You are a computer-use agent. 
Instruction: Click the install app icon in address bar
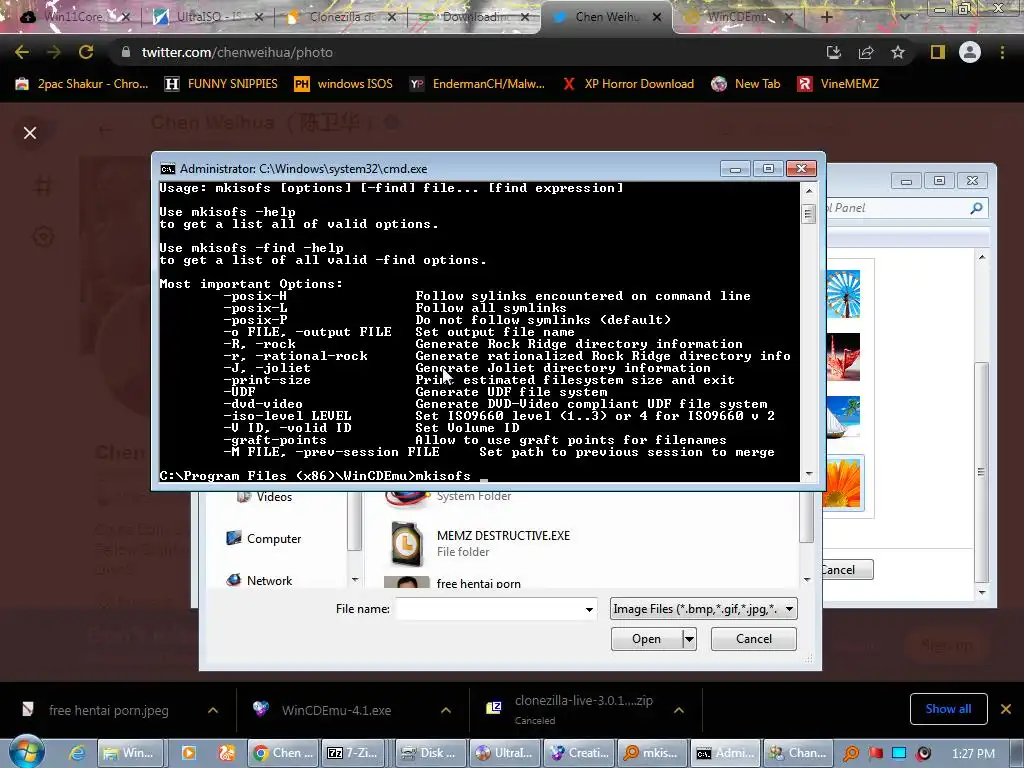pos(833,52)
